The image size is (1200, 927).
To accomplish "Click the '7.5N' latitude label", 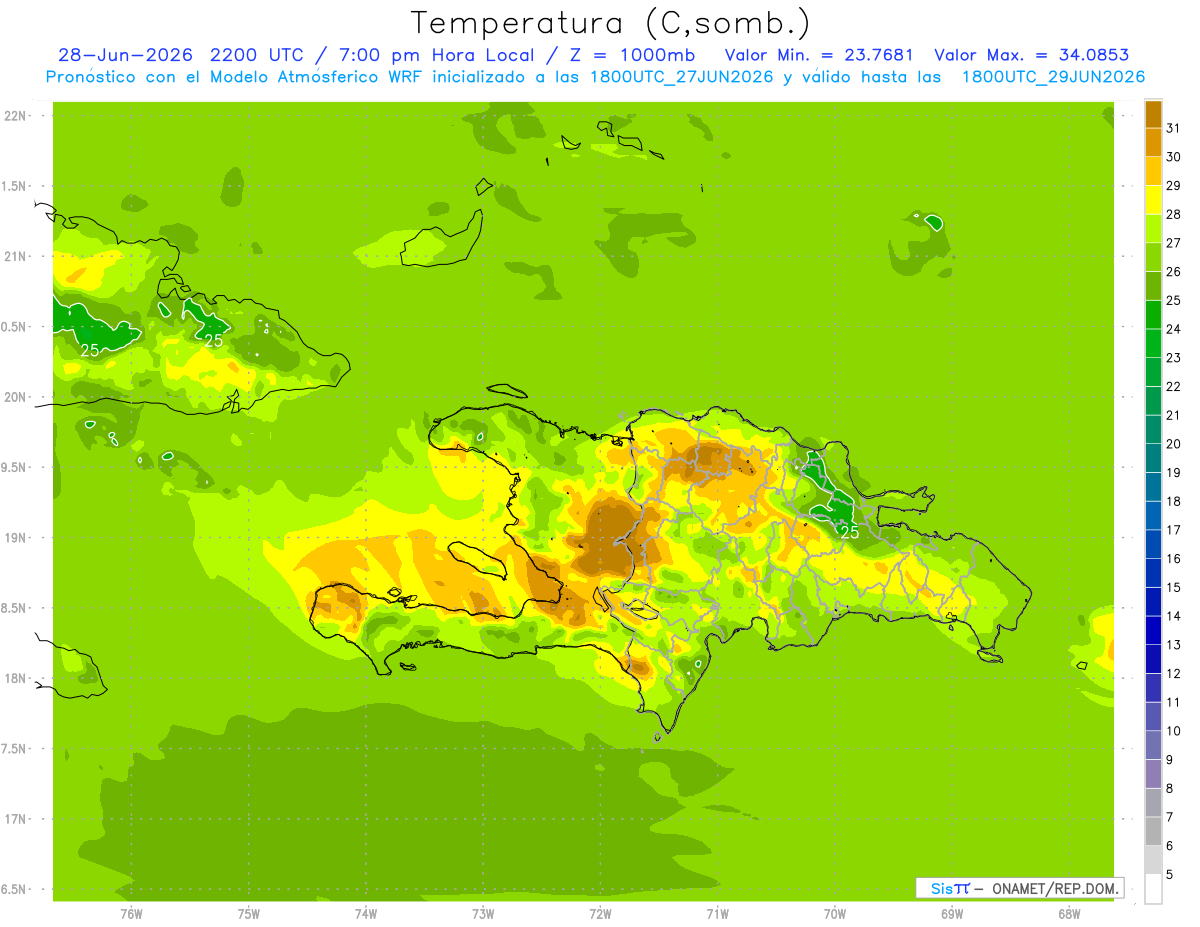I will click(x=15, y=749).
